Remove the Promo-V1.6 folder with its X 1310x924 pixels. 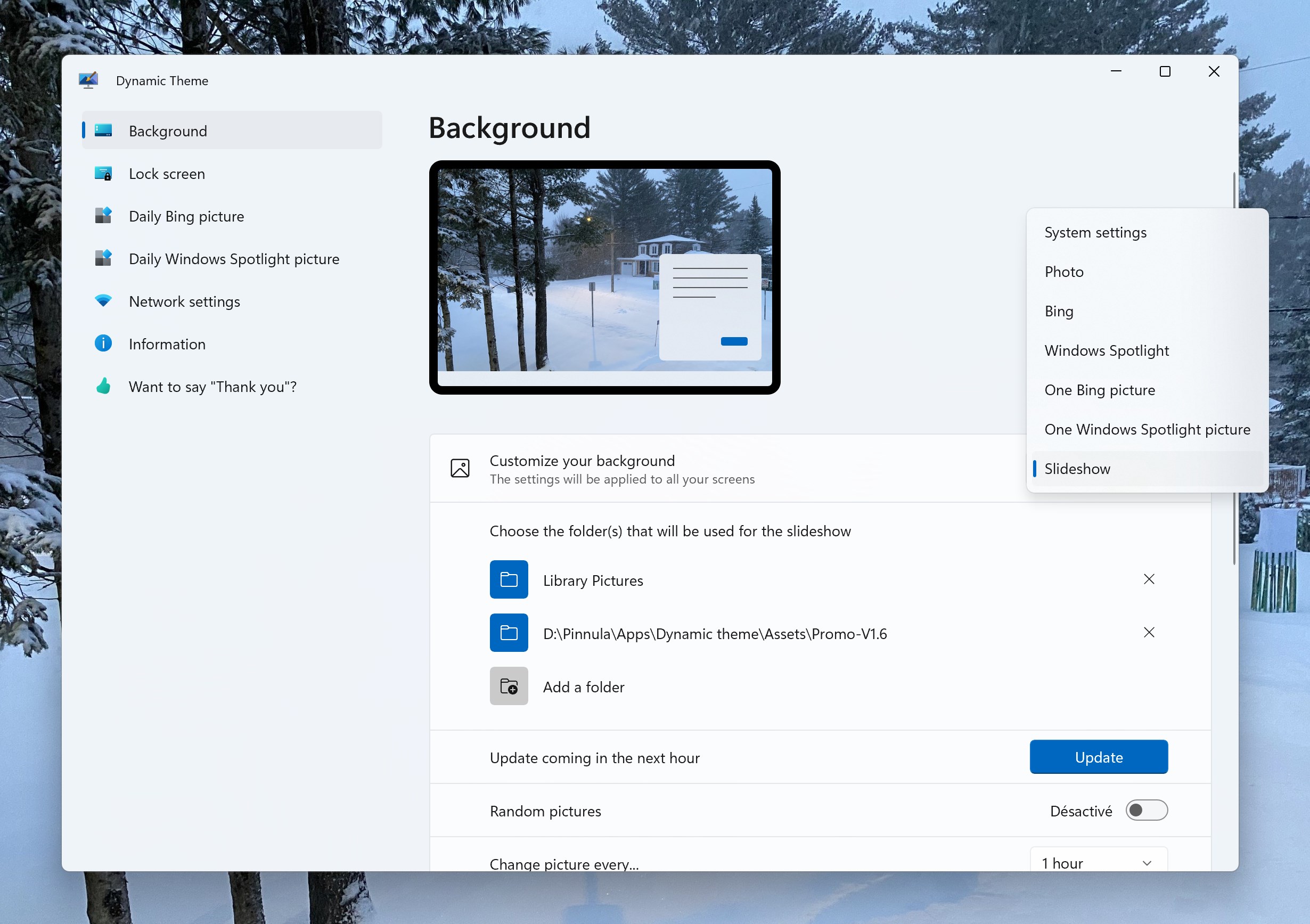(x=1149, y=632)
